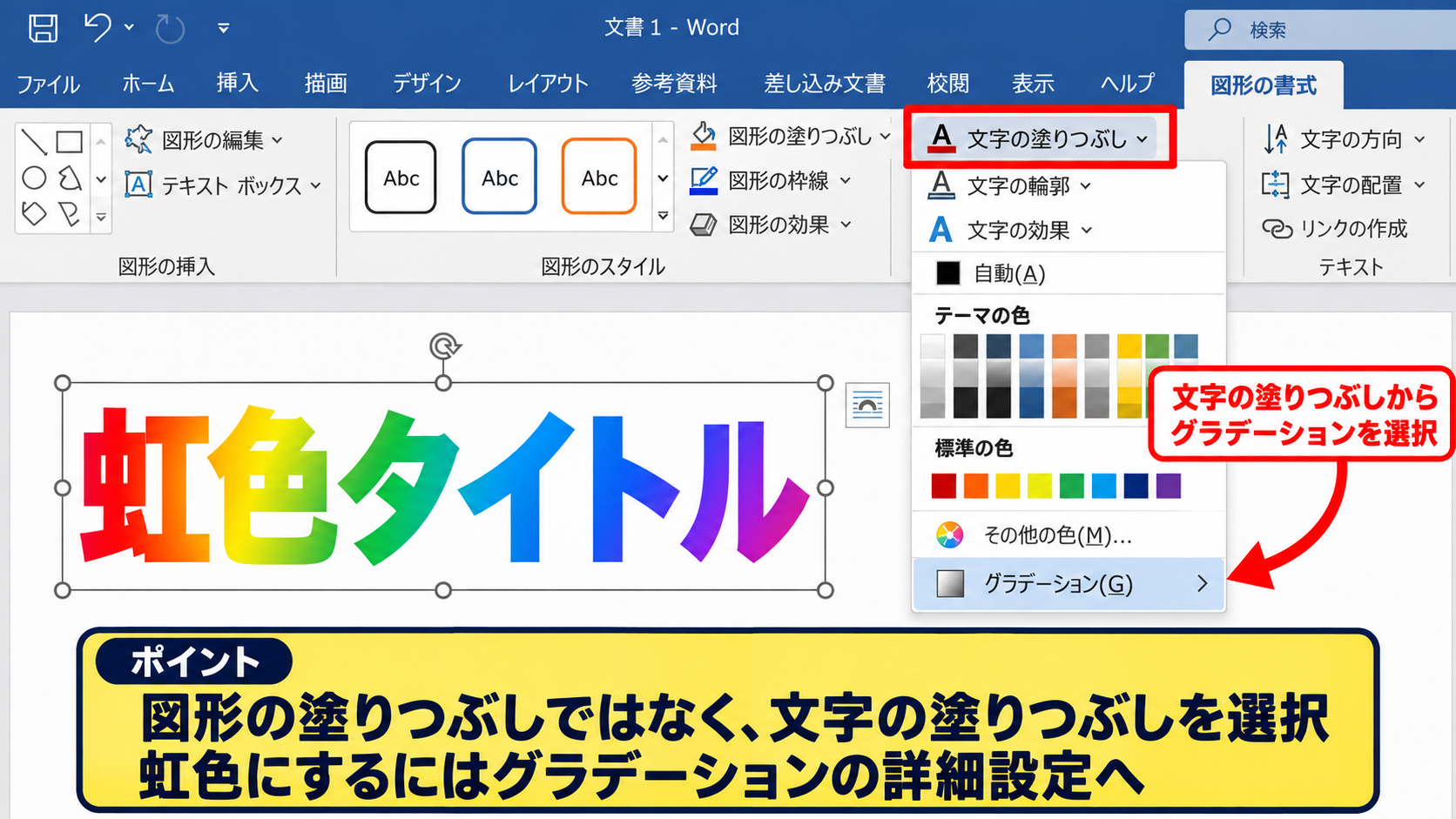Open その他の色(M)... color dialog

(x=1068, y=534)
